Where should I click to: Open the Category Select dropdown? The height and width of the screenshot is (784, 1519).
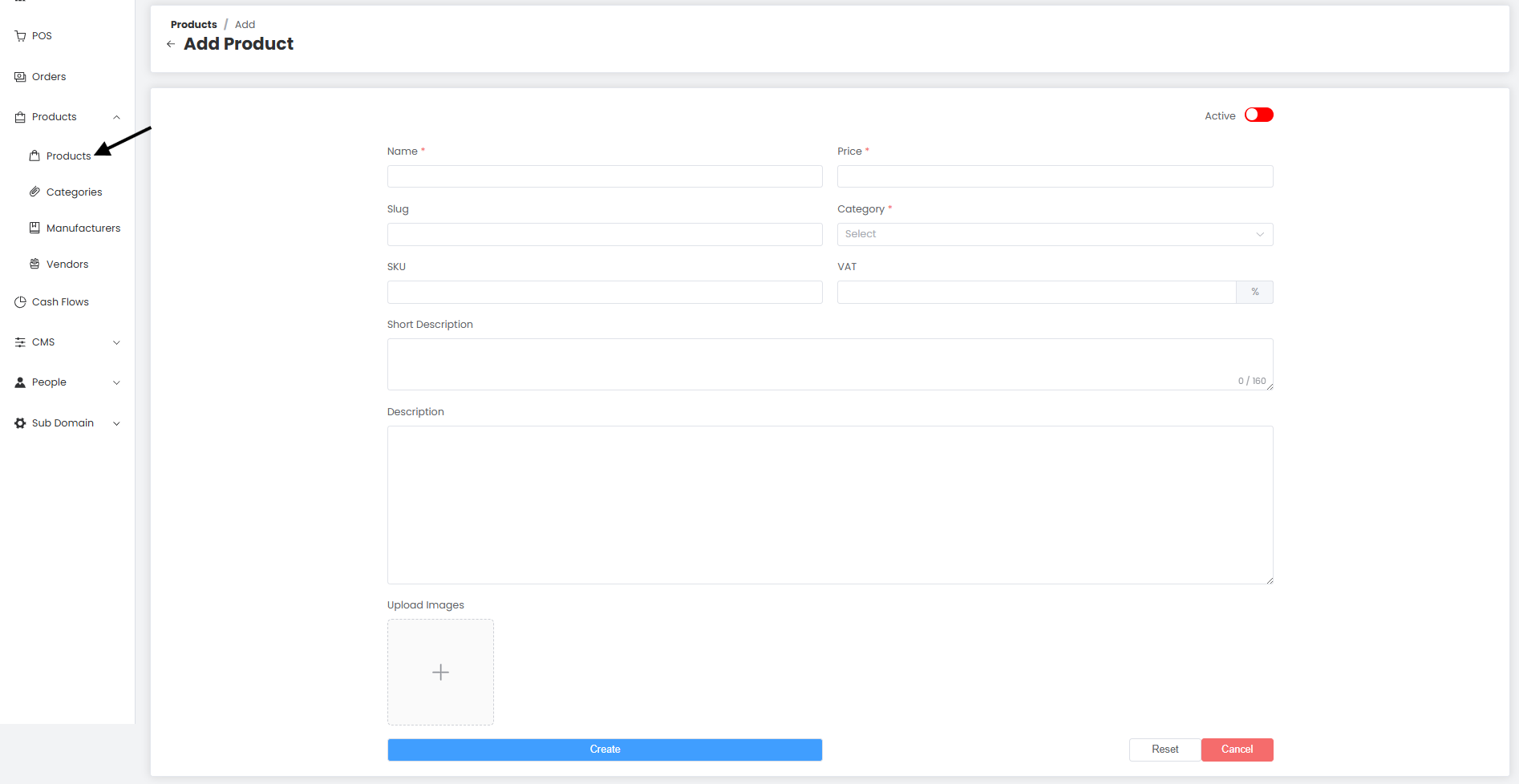(x=1054, y=234)
